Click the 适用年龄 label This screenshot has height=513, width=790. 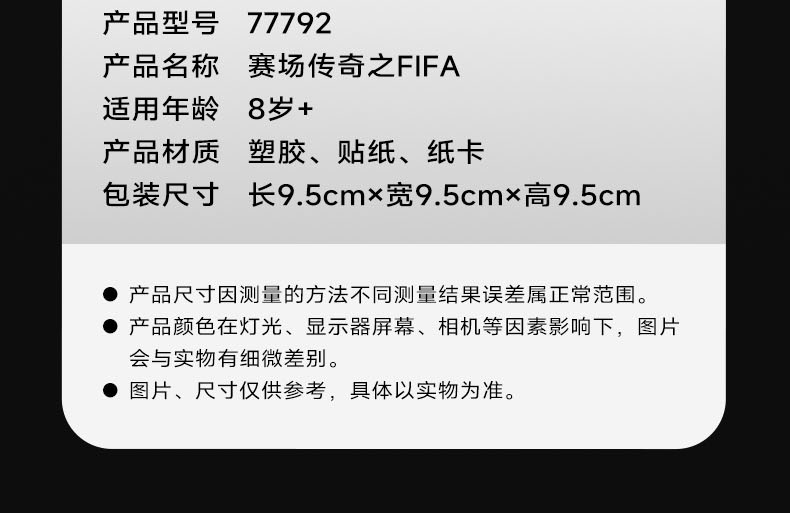(161, 109)
